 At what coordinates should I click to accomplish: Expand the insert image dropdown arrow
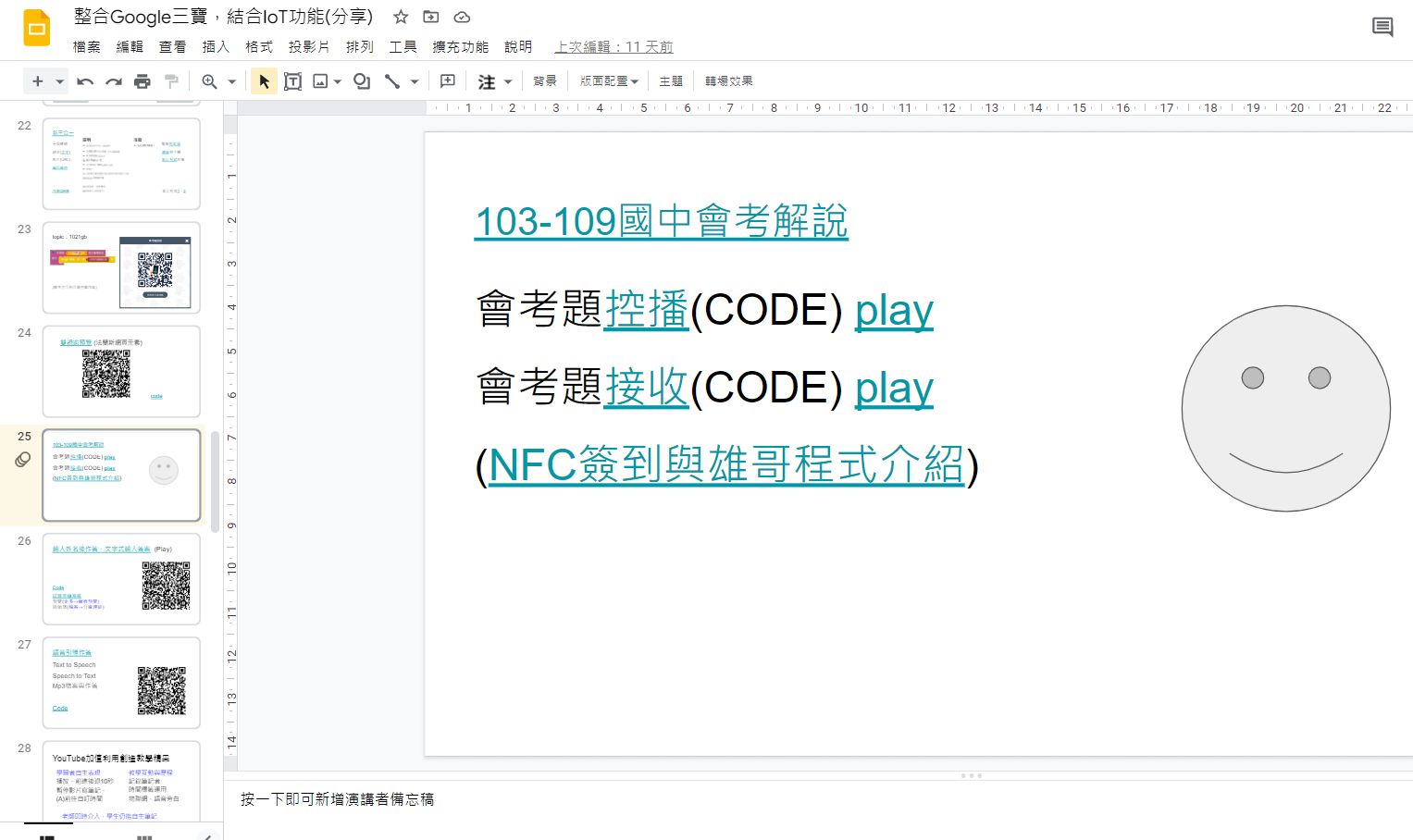[x=338, y=81]
